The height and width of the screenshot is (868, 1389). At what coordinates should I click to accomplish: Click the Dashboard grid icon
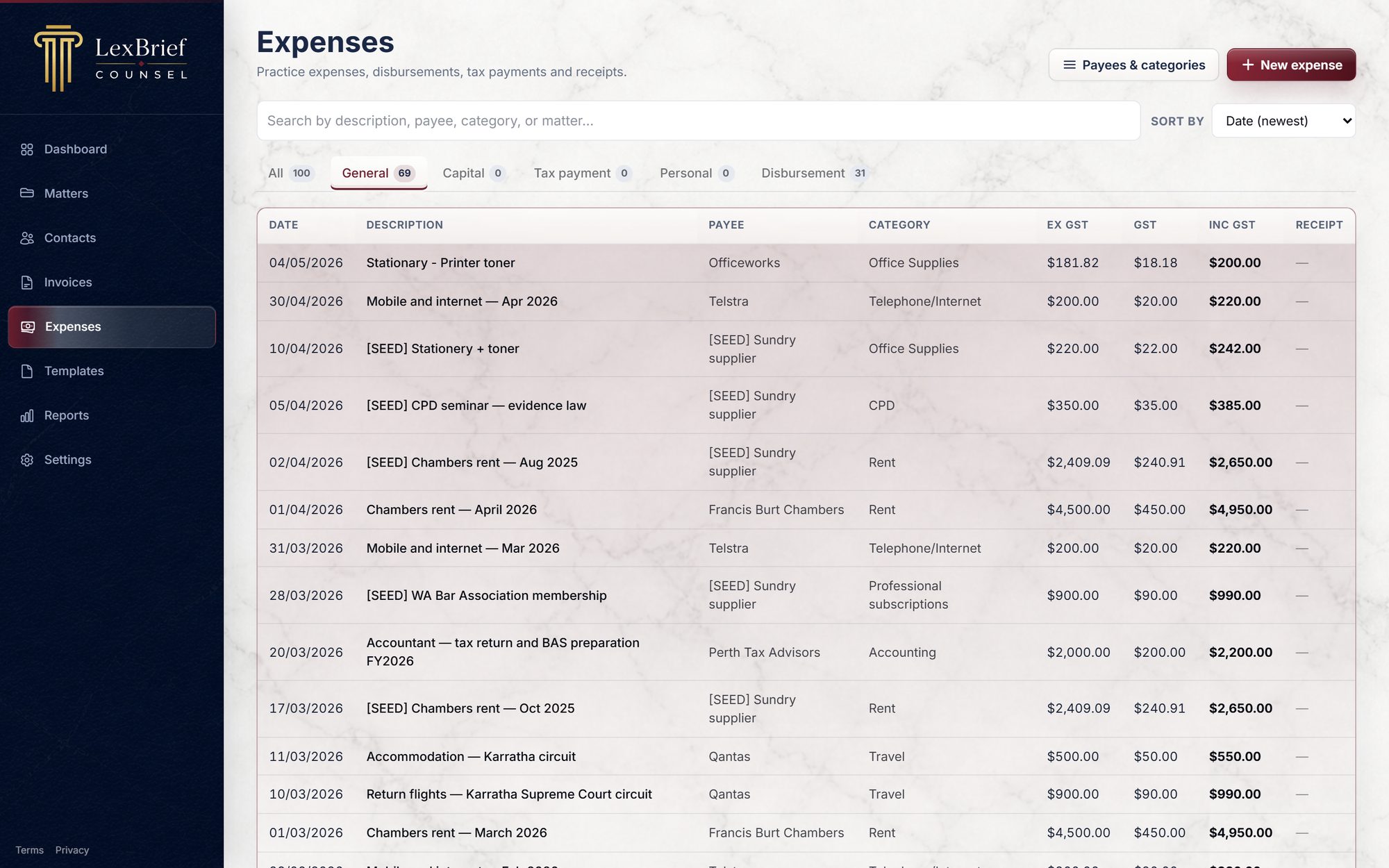(x=27, y=149)
